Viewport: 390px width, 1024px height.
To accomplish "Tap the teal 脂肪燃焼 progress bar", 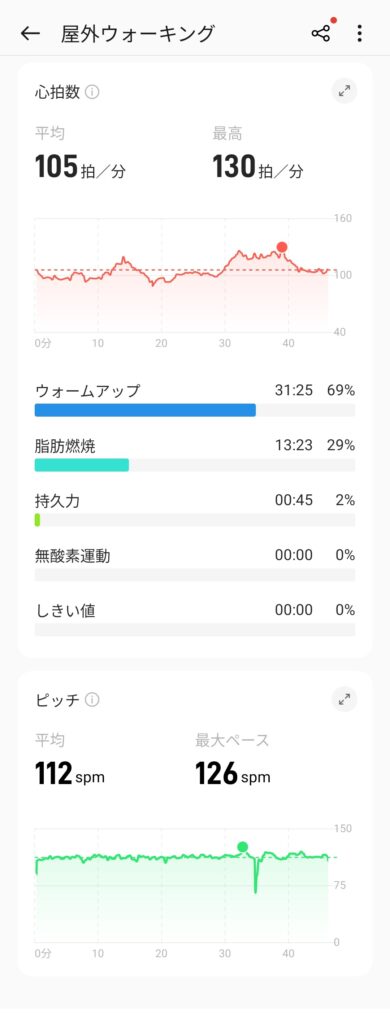I will coord(82,465).
